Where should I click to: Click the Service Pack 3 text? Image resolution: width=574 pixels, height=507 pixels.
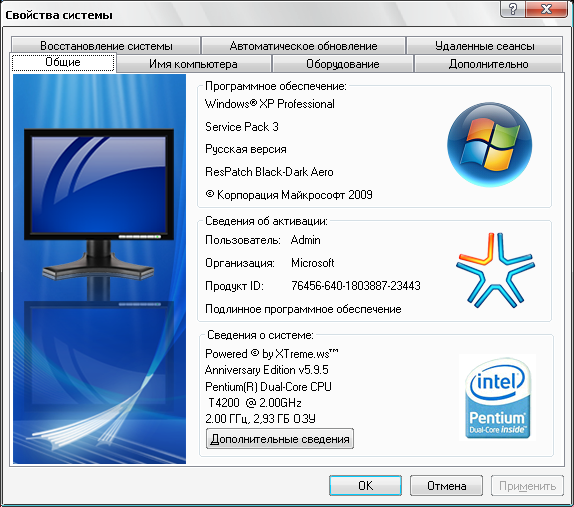tap(242, 127)
